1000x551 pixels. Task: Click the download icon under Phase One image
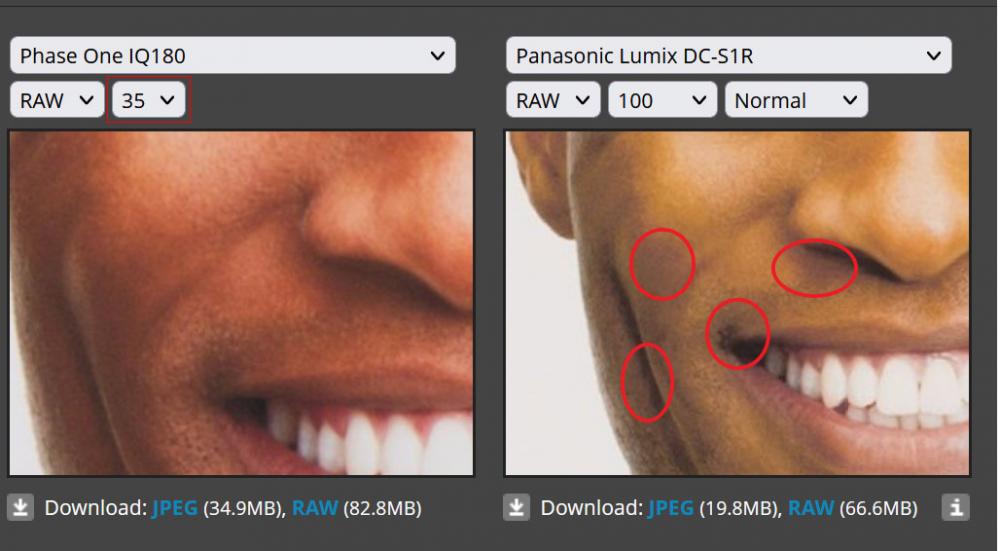click(x=20, y=508)
